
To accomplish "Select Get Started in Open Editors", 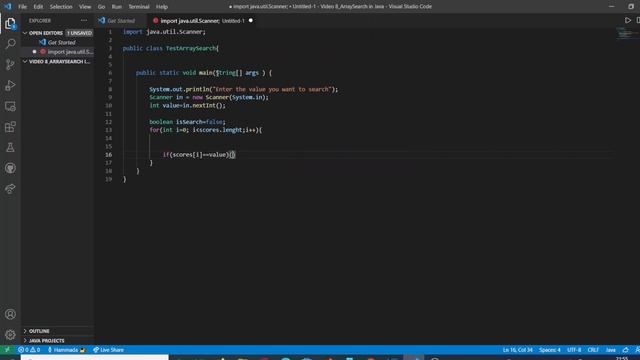I will tap(58, 42).
